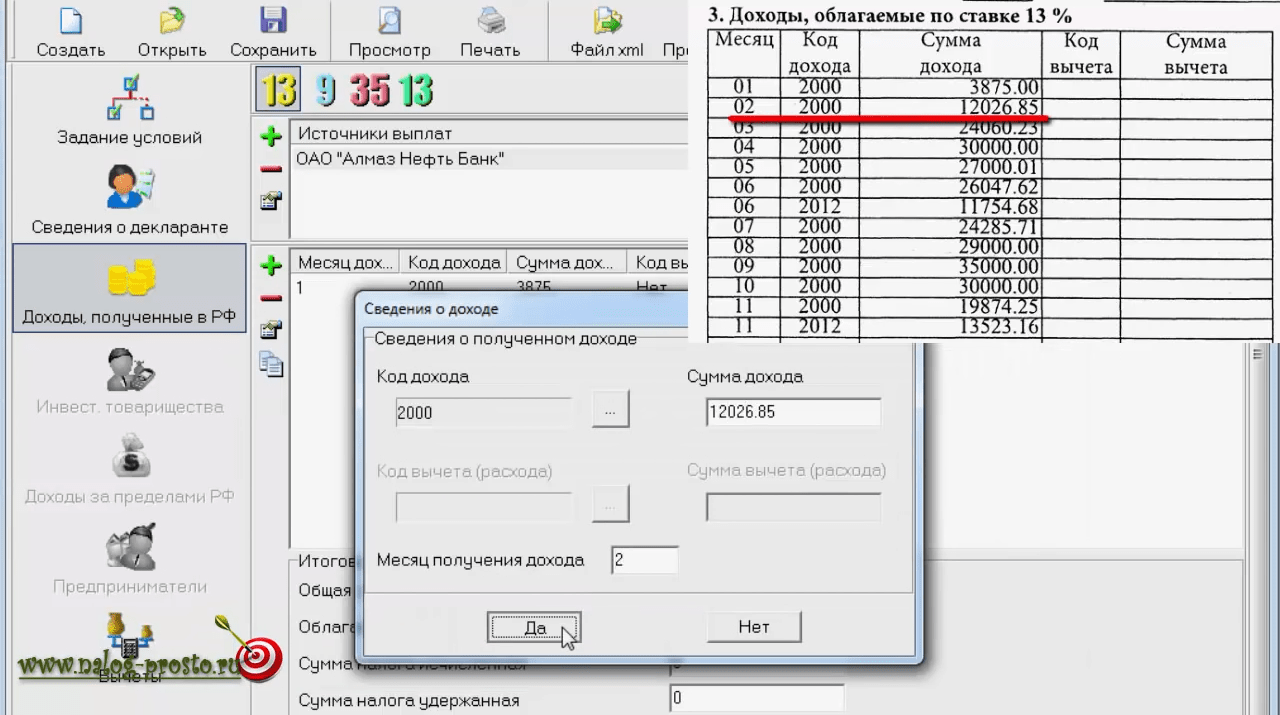Click the Создать toolbar icon
This screenshot has height=715, width=1280.
point(71,21)
